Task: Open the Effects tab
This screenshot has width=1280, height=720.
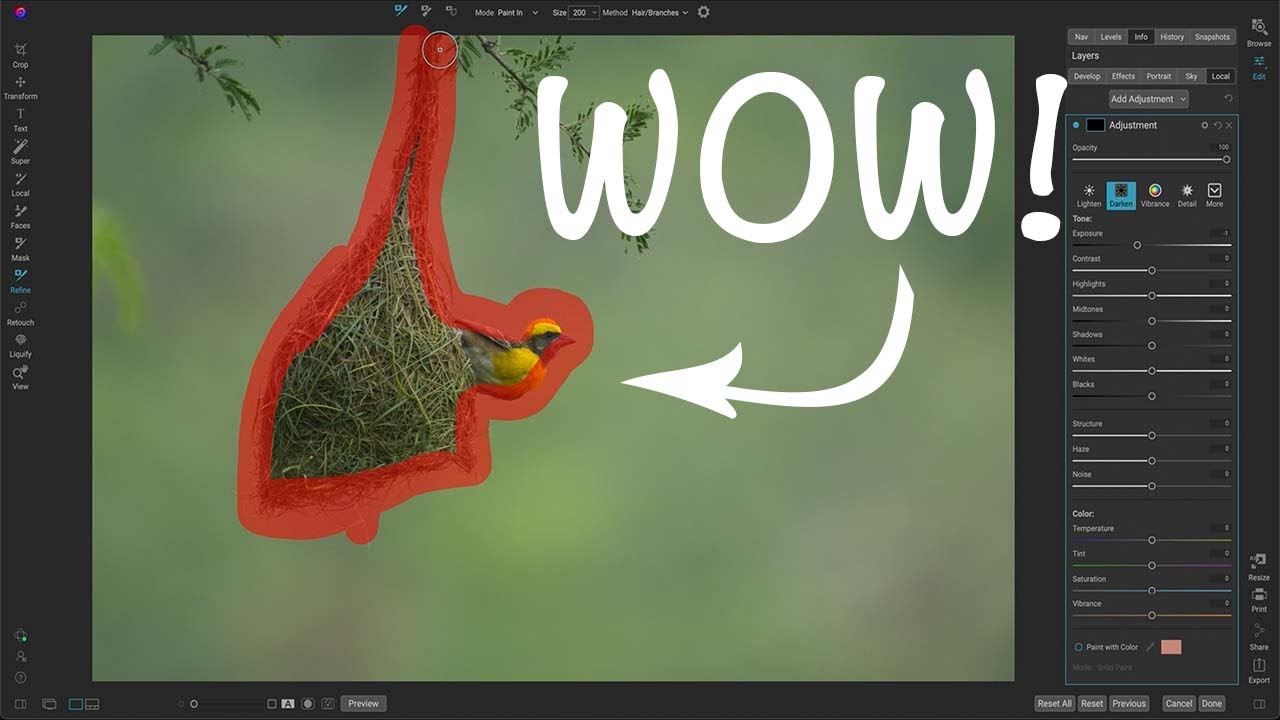Action: pyautogui.click(x=1124, y=76)
